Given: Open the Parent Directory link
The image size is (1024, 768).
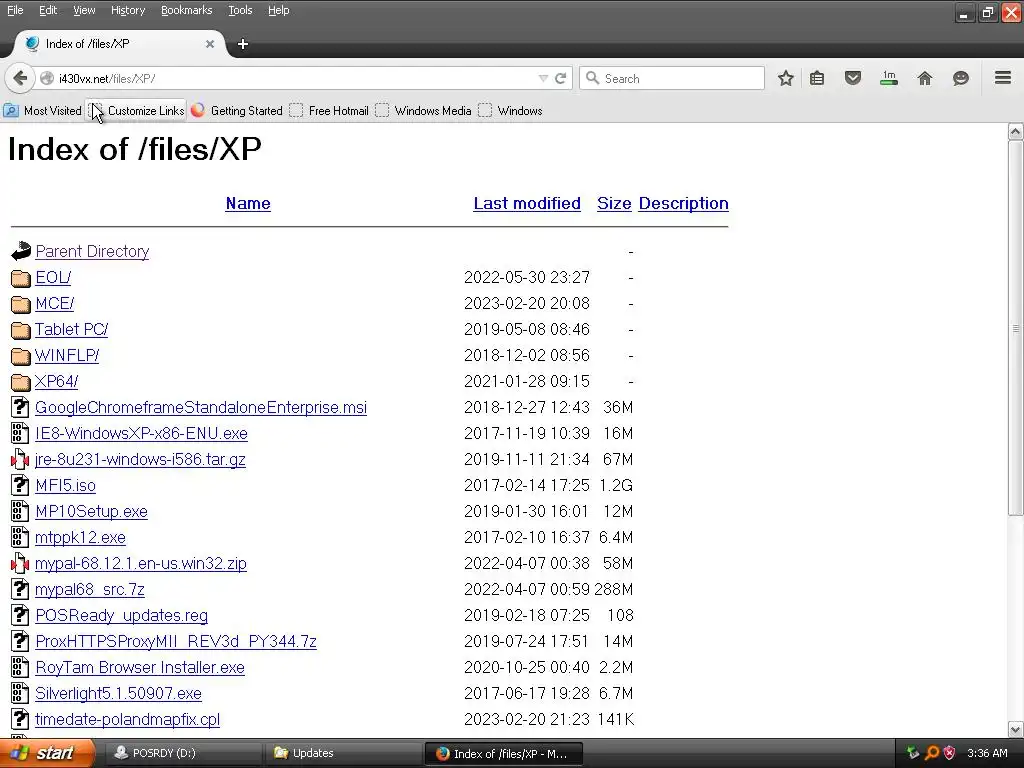Looking at the screenshot, I should pos(92,251).
